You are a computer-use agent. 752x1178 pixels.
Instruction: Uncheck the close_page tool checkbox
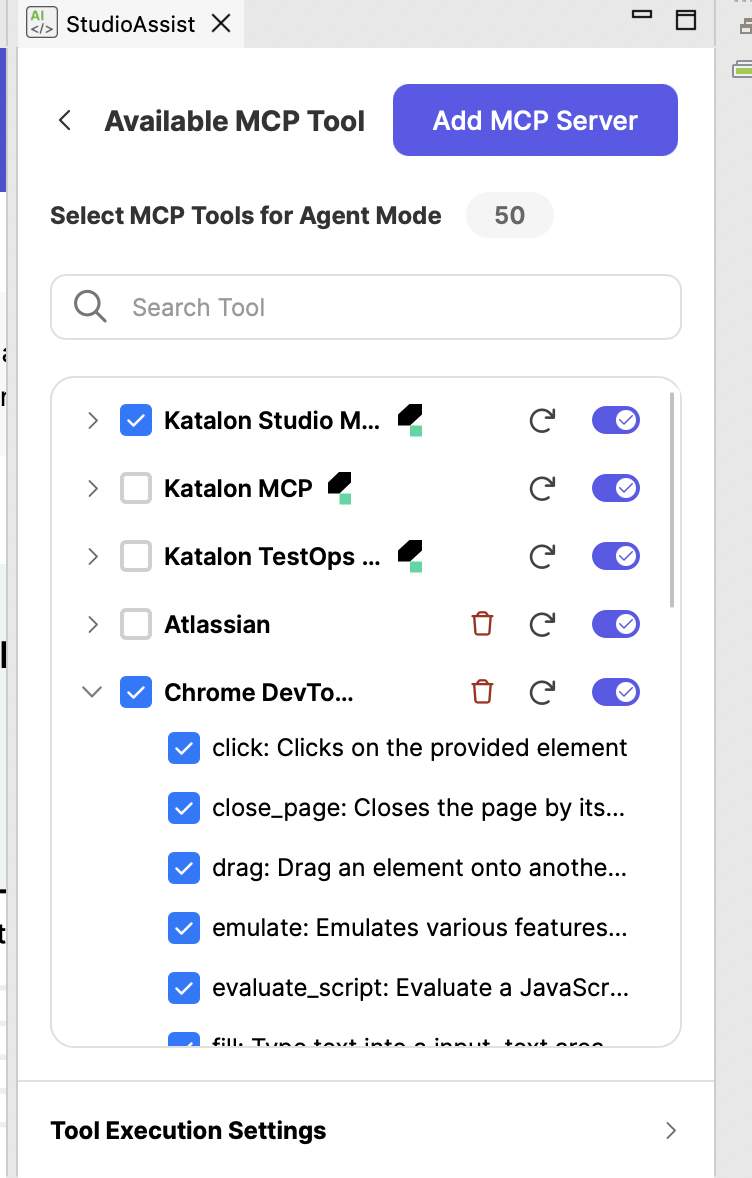pos(184,808)
